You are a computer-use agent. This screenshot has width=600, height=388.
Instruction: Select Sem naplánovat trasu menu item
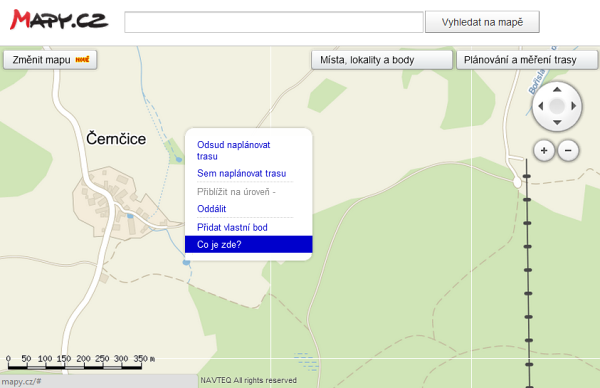241,173
